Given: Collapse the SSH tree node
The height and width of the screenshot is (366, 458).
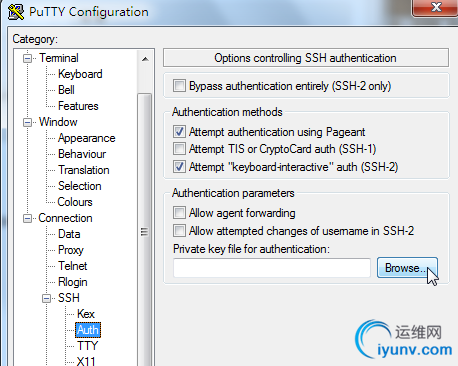Looking at the screenshot, I should [47, 298].
